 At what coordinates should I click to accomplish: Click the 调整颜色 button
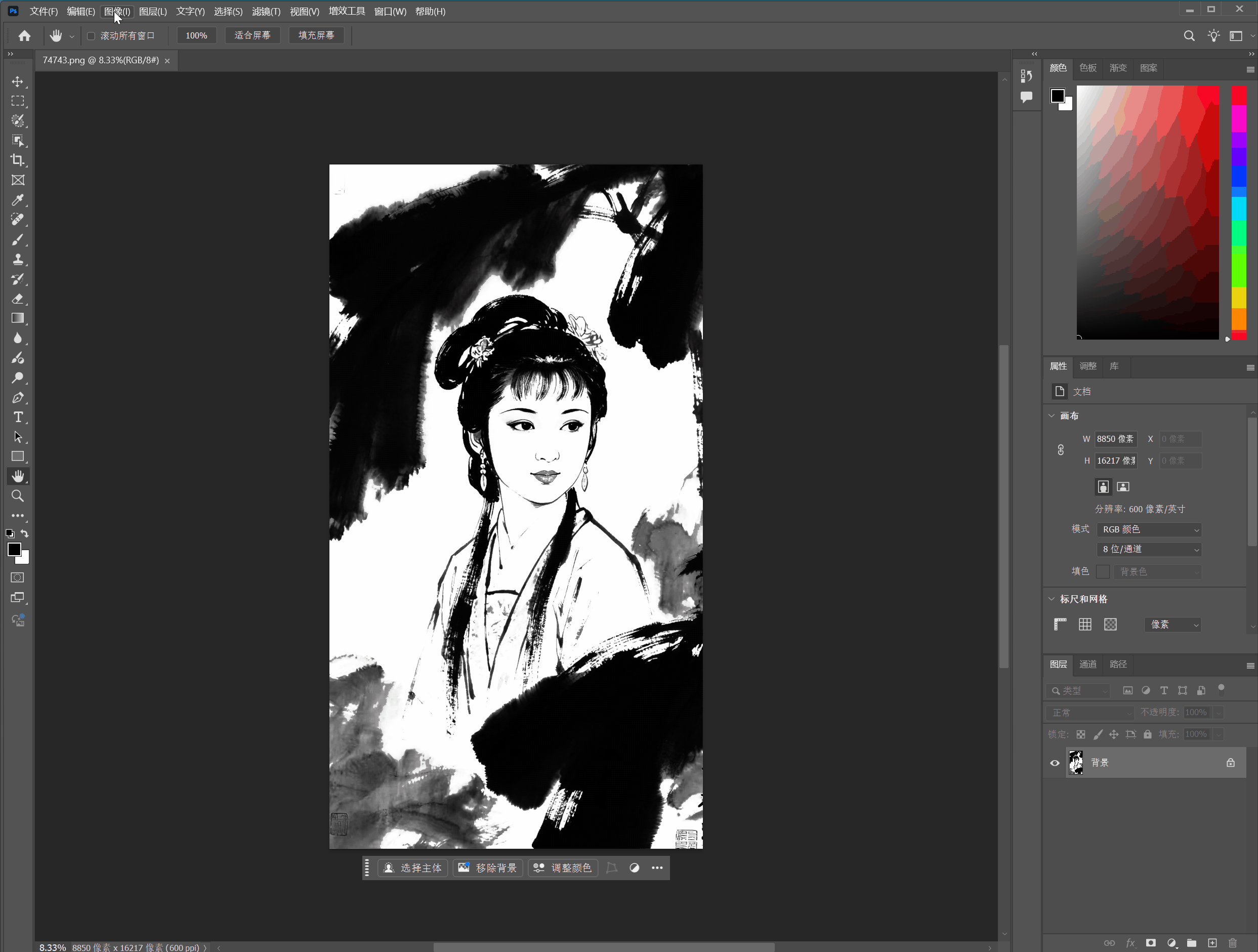pyautogui.click(x=563, y=868)
